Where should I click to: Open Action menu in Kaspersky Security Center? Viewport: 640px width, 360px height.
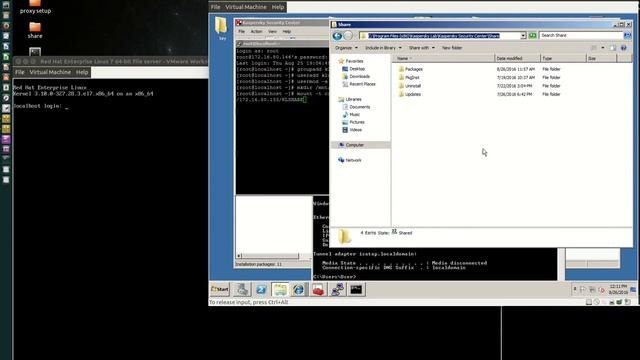pos(256,31)
